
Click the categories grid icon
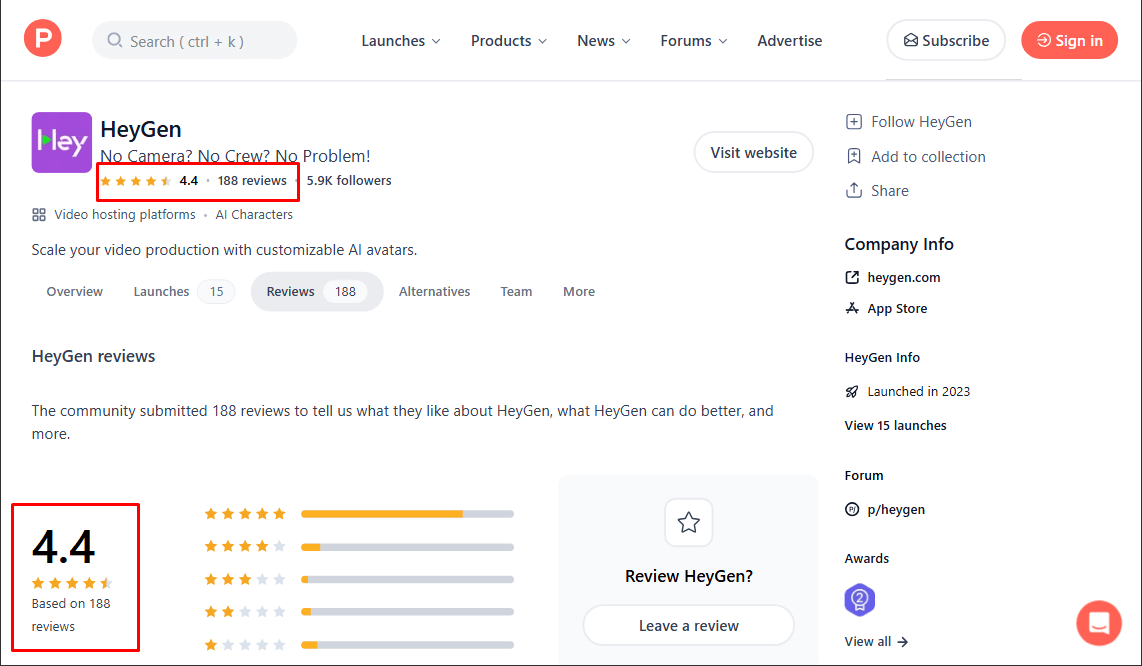[39, 214]
